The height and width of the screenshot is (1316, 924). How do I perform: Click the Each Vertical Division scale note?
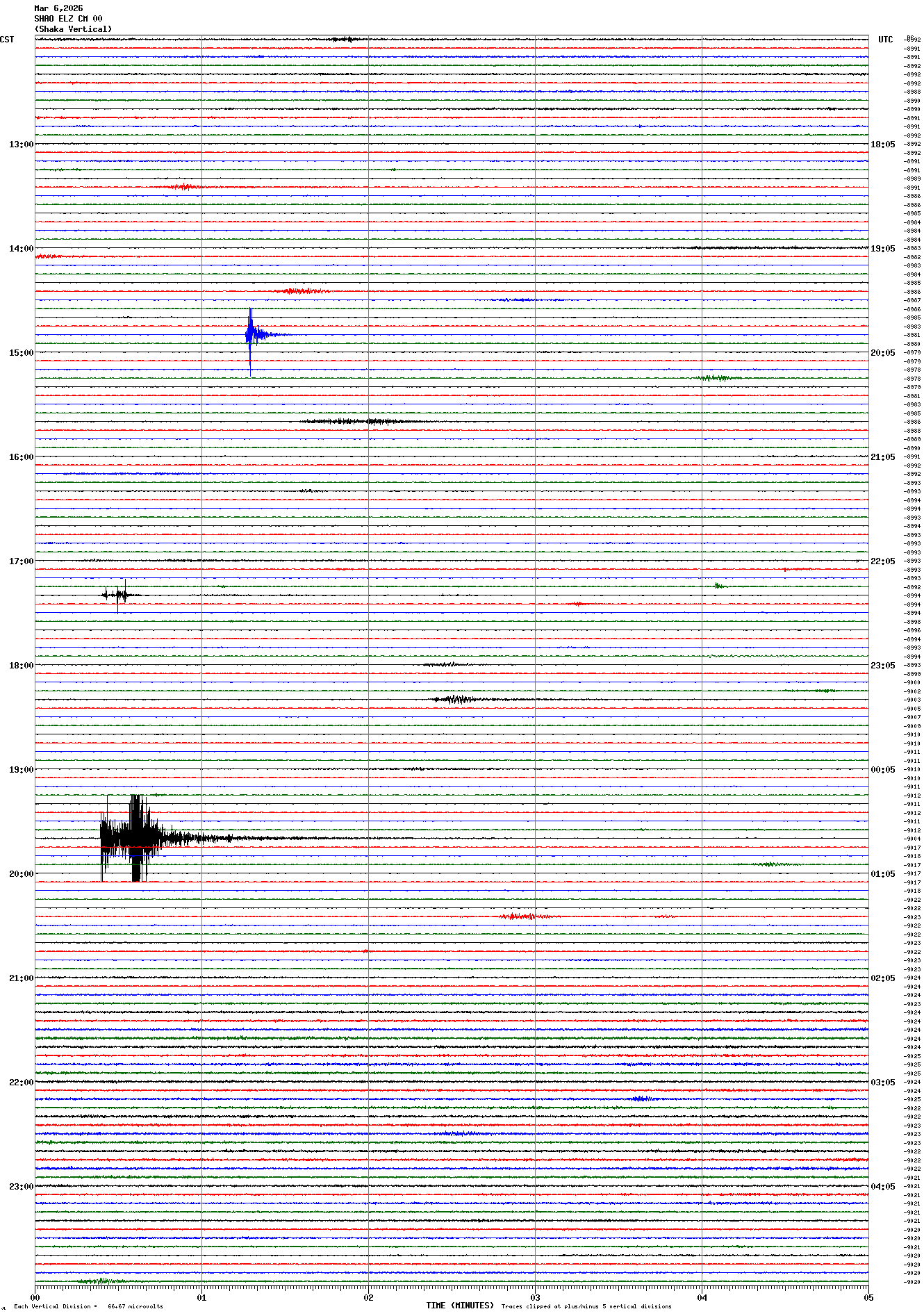(88, 1306)
